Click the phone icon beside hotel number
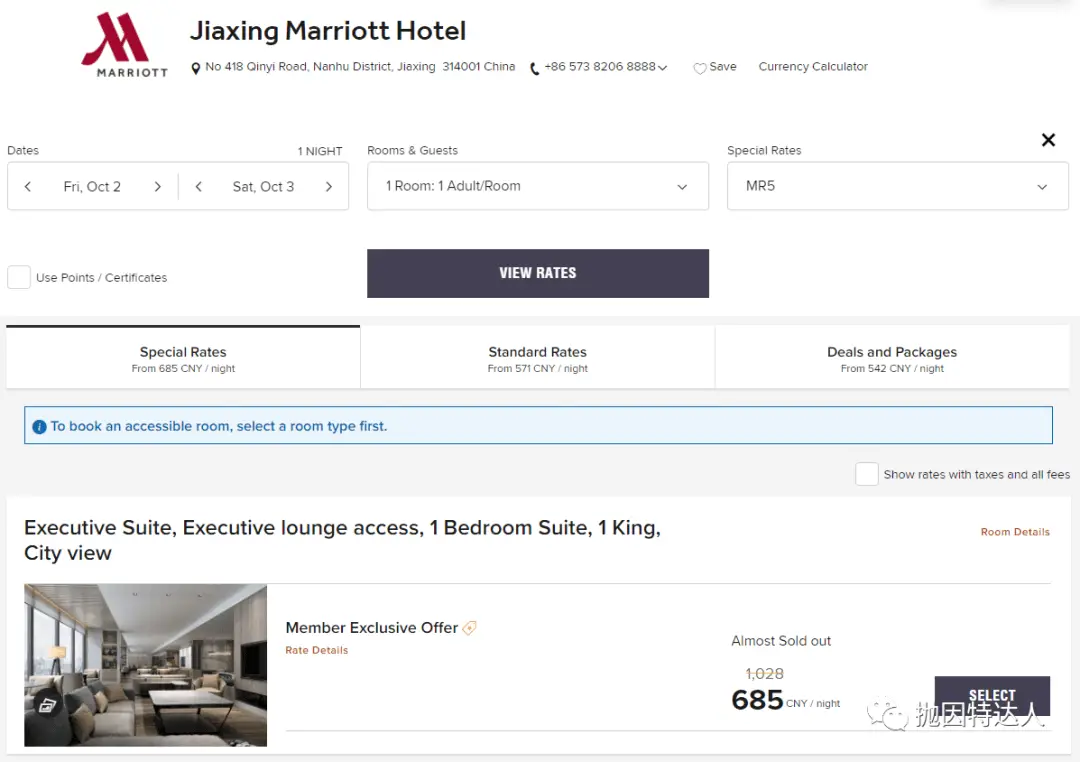1080x762 pixels. click(534, 68)
